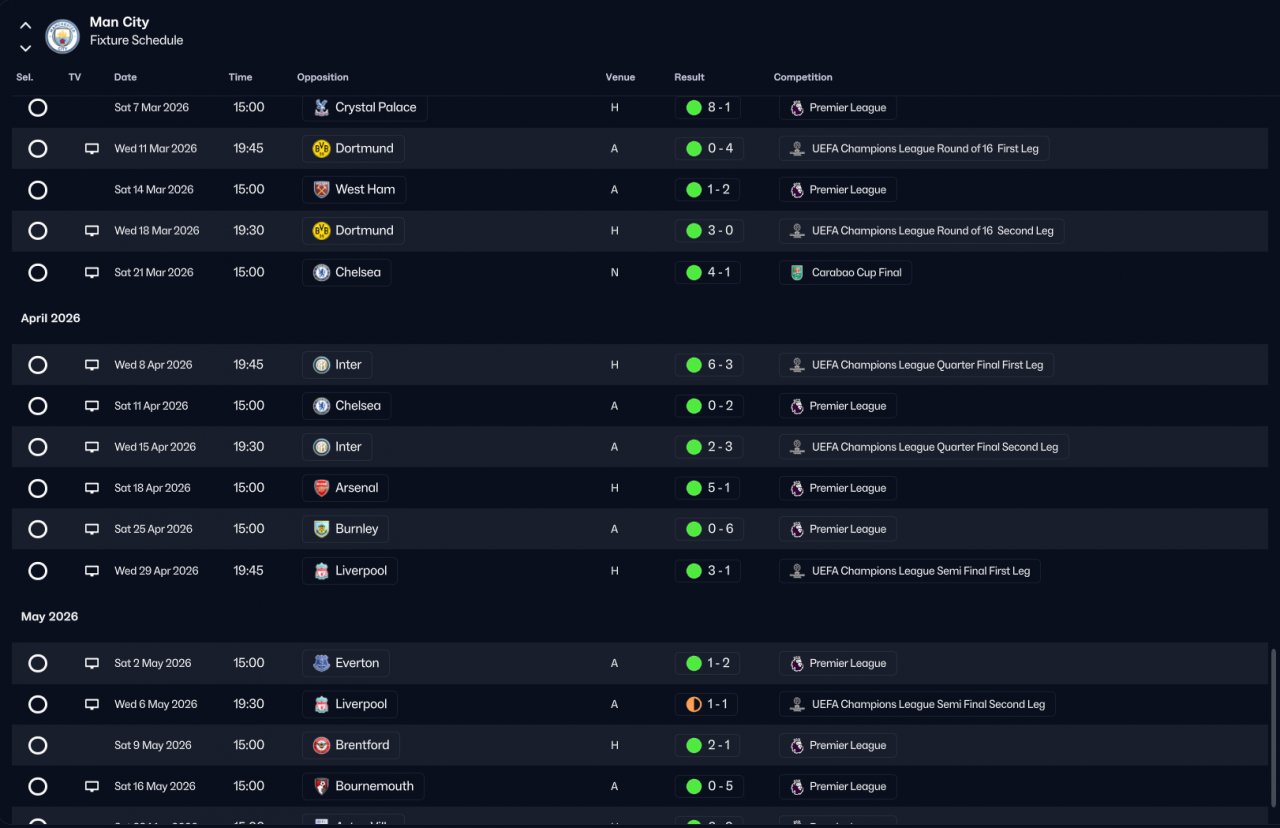This screenshot has height=828, width=1280.
Task: Select the Wed 29 Apr Liverpool fixture circle
Action: click(38, 571)
